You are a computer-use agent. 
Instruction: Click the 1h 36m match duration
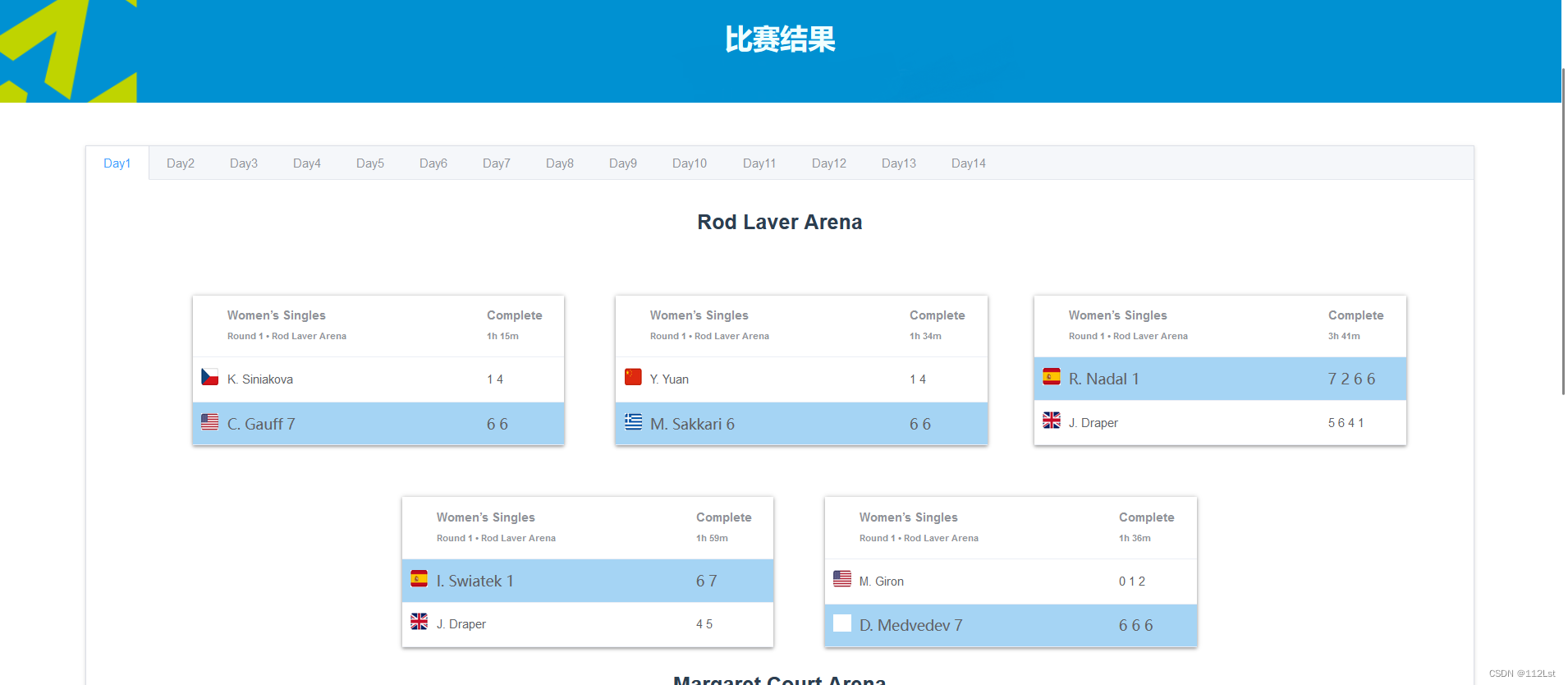1135,538
